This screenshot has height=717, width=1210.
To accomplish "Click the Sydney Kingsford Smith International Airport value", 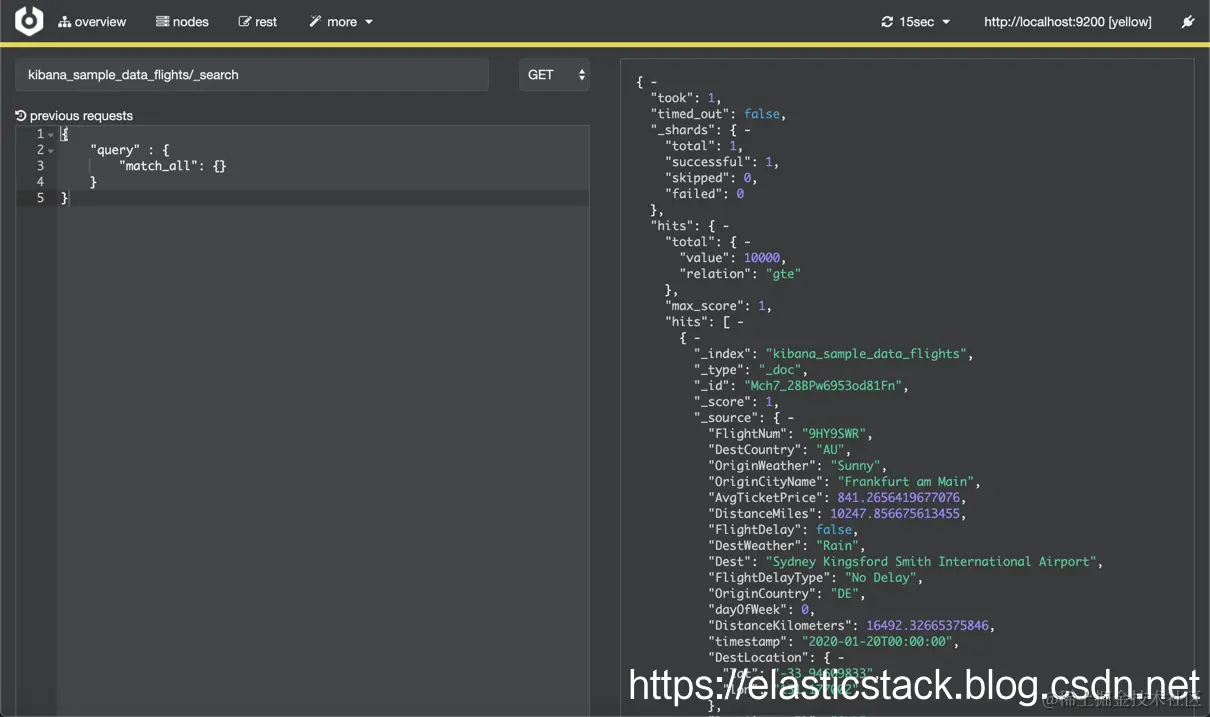I will [931, 562].
